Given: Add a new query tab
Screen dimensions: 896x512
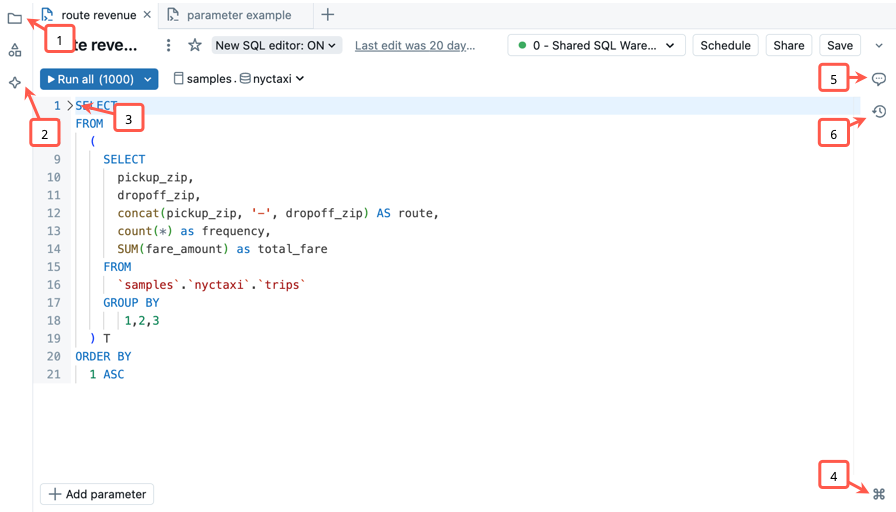Looking at the screenshot, I should point(327,15).
